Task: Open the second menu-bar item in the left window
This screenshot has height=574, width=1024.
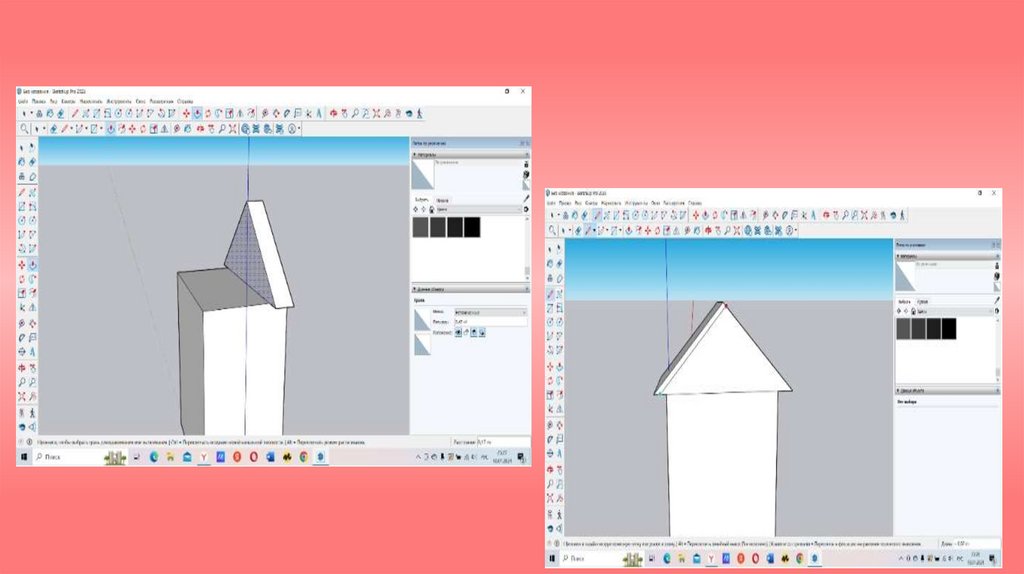Action: coord(39,101)
